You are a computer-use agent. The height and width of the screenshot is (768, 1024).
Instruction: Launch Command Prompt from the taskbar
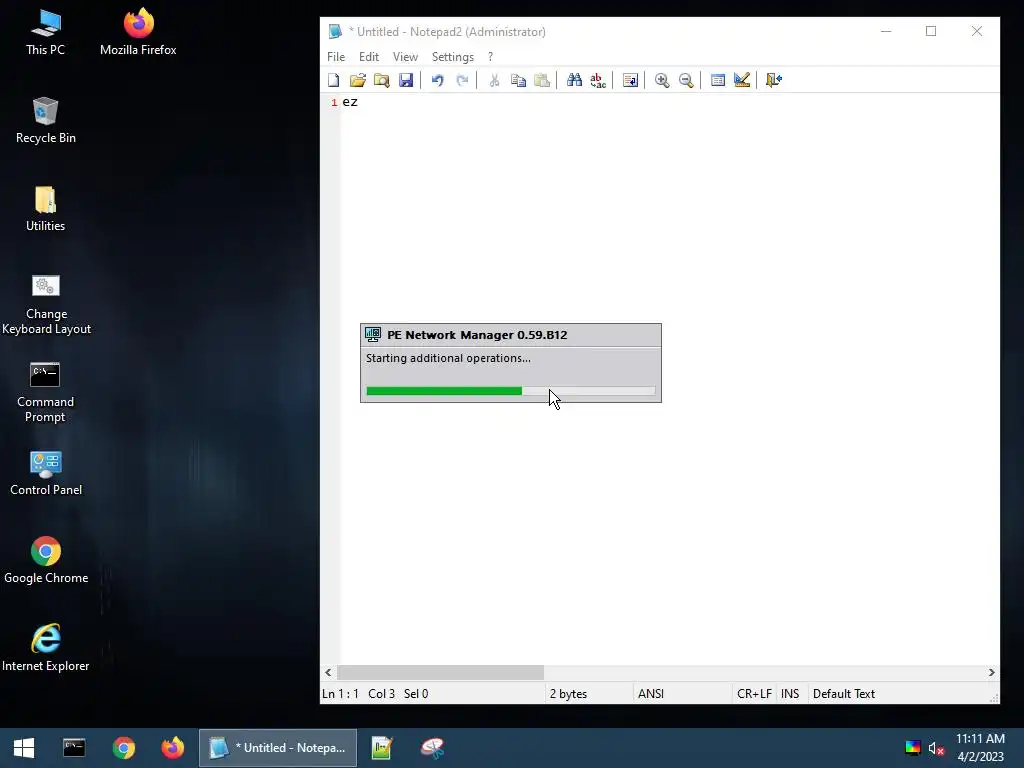click(74, 748)
